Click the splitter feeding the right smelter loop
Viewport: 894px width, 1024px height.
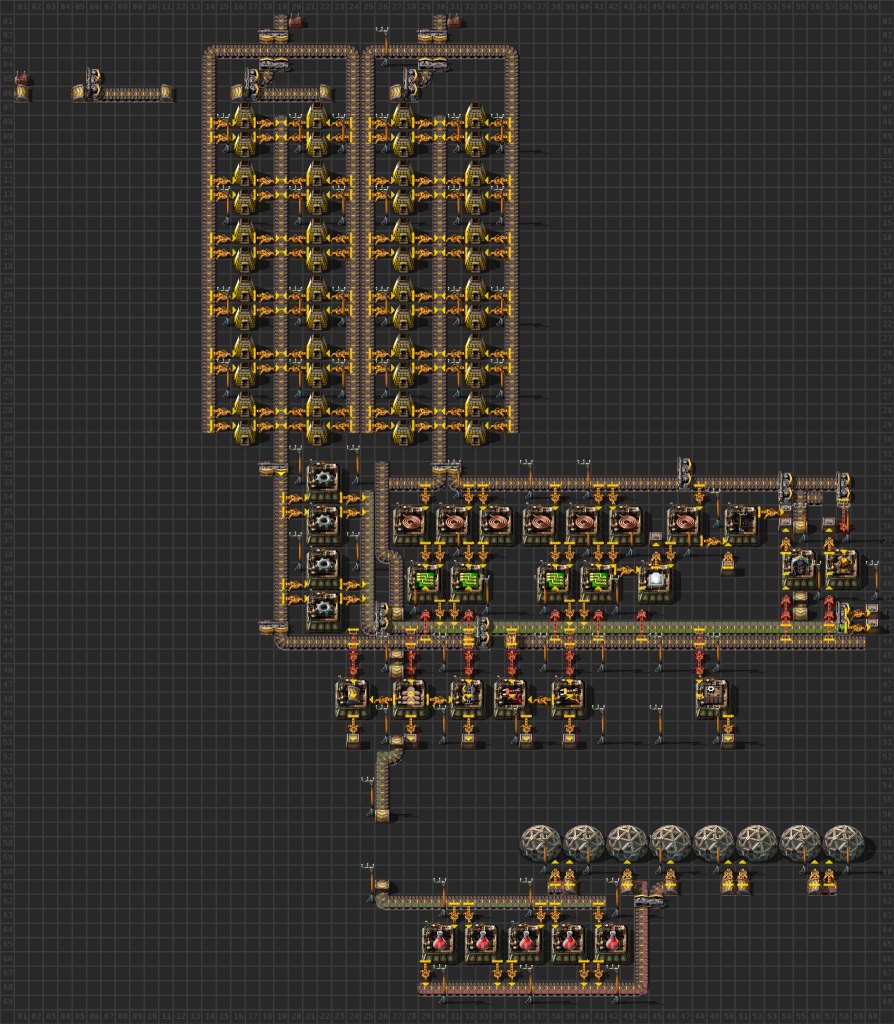click(432, 36)
